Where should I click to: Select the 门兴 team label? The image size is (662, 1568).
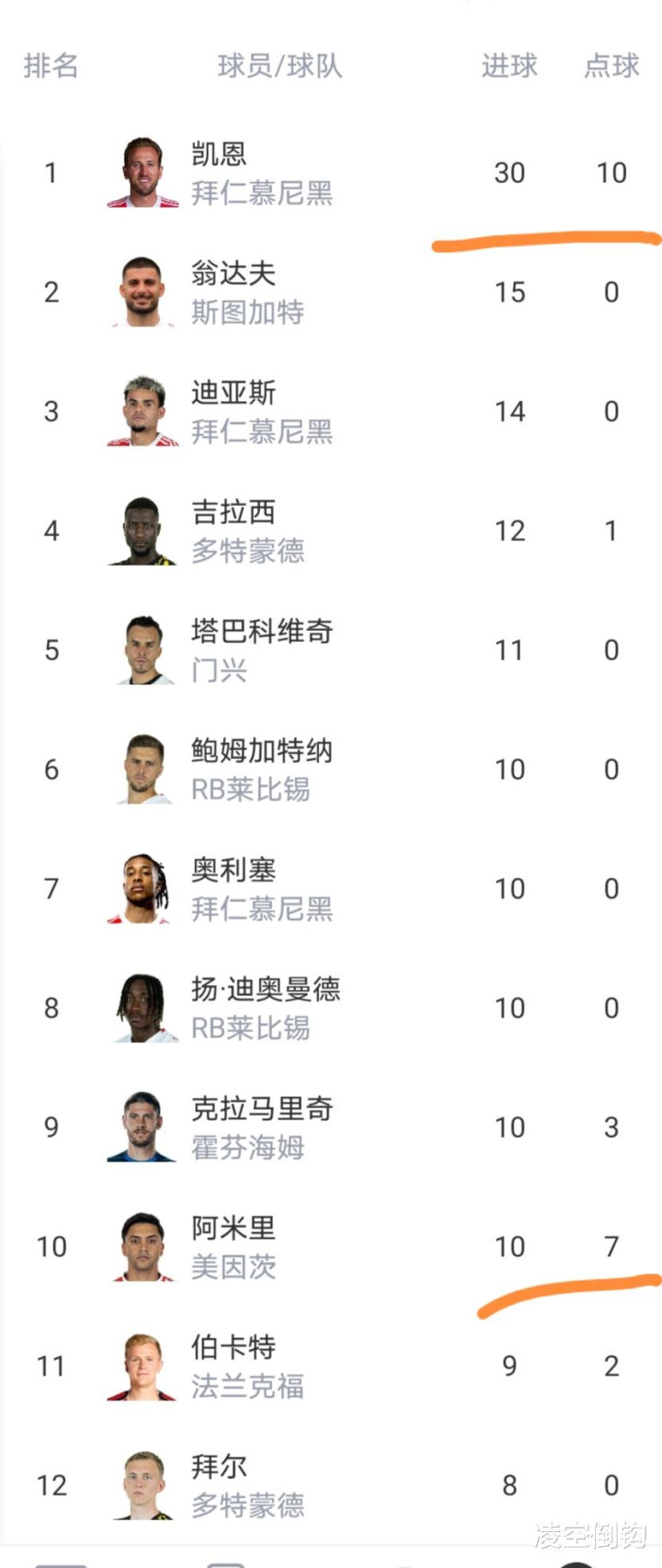click(219, 670)
